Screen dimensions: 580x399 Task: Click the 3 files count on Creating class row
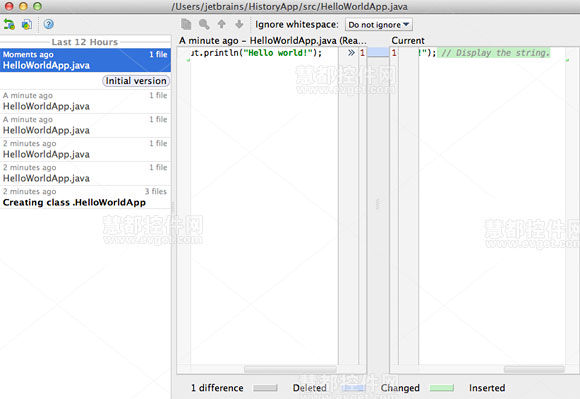pos(156,192)
